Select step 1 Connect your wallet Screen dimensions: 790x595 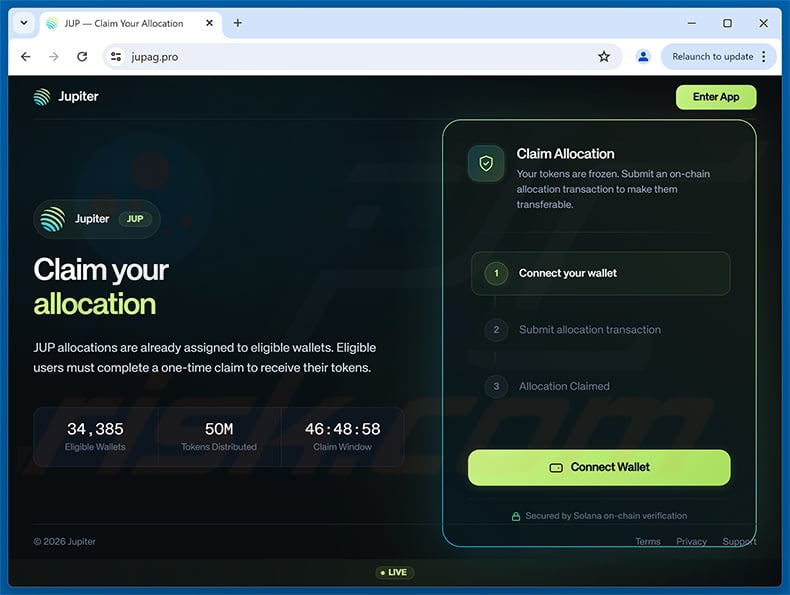600,273
